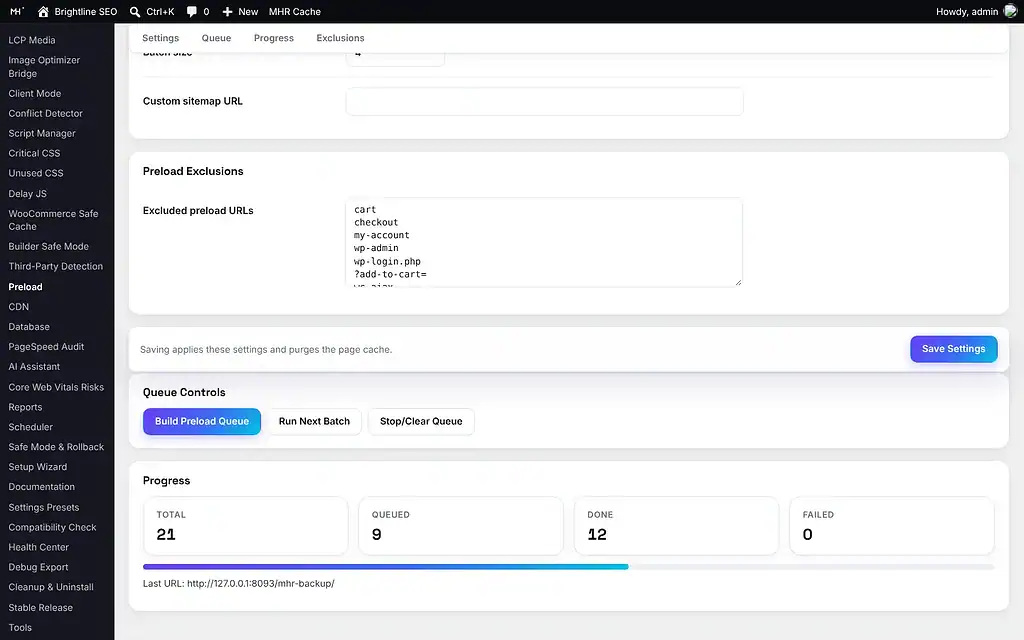Grab the textarea resize handle
This screenshot has height=640, width=1024.
pyautogui.click(x=739, y=282)
